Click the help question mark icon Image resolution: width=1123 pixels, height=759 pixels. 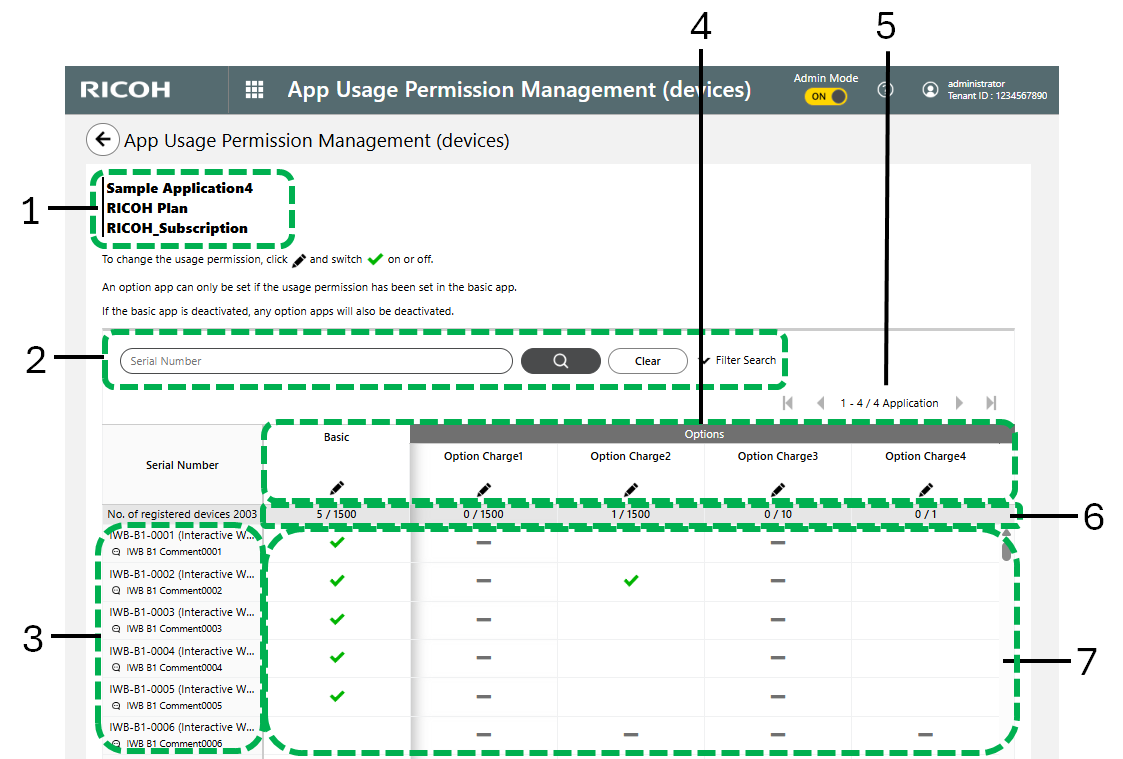coord(885,90)
